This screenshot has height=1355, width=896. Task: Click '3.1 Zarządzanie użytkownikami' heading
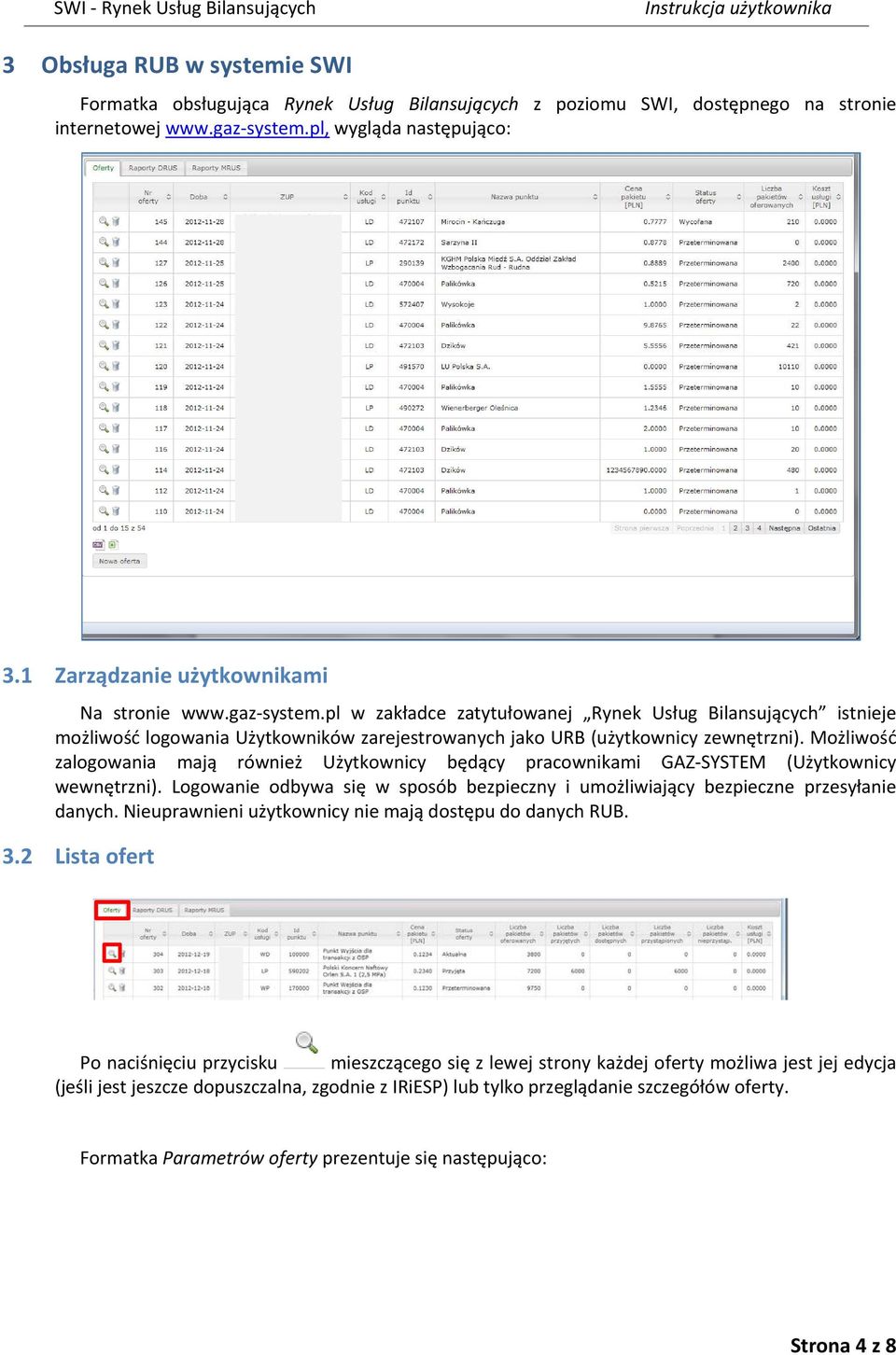tap(165, 675)
